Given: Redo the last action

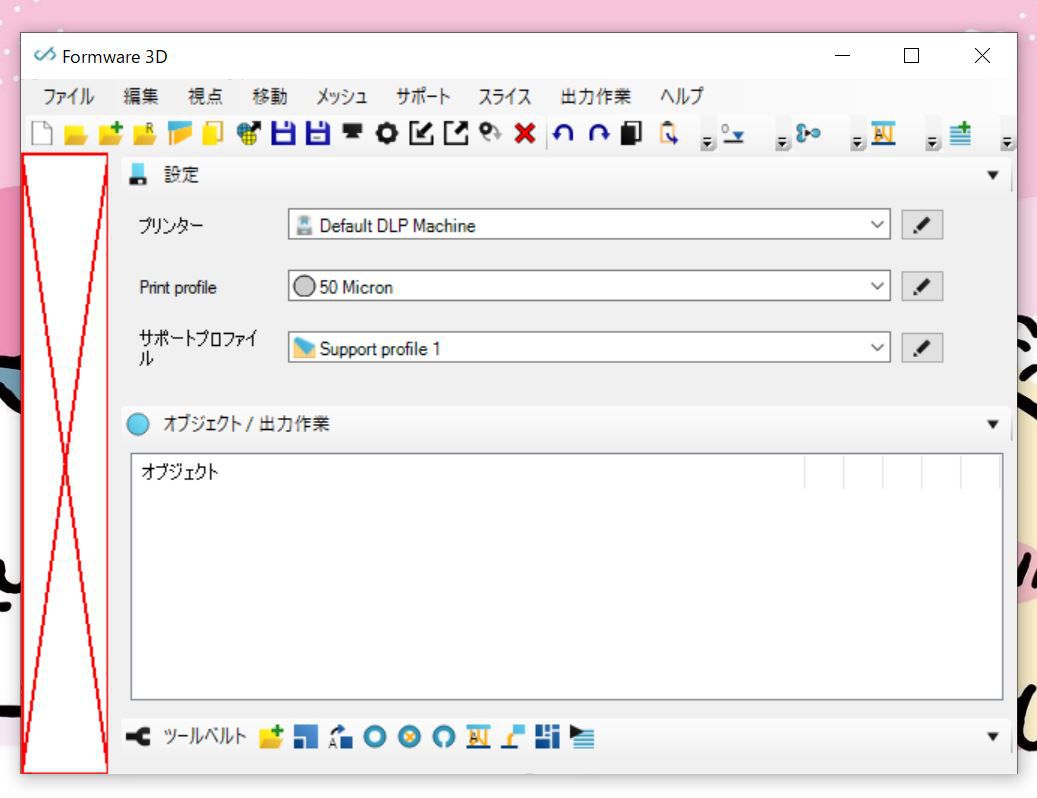Looking at the screenshot, I should click(x=599, y=134).
